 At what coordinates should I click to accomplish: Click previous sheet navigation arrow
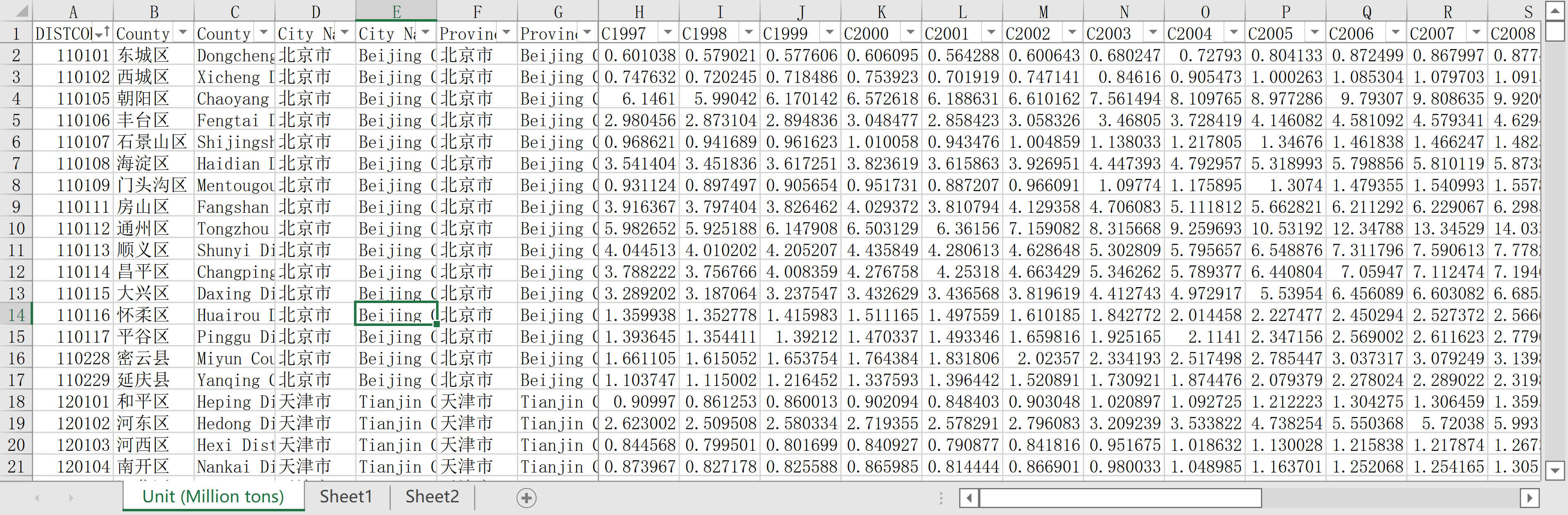[37, 498]
